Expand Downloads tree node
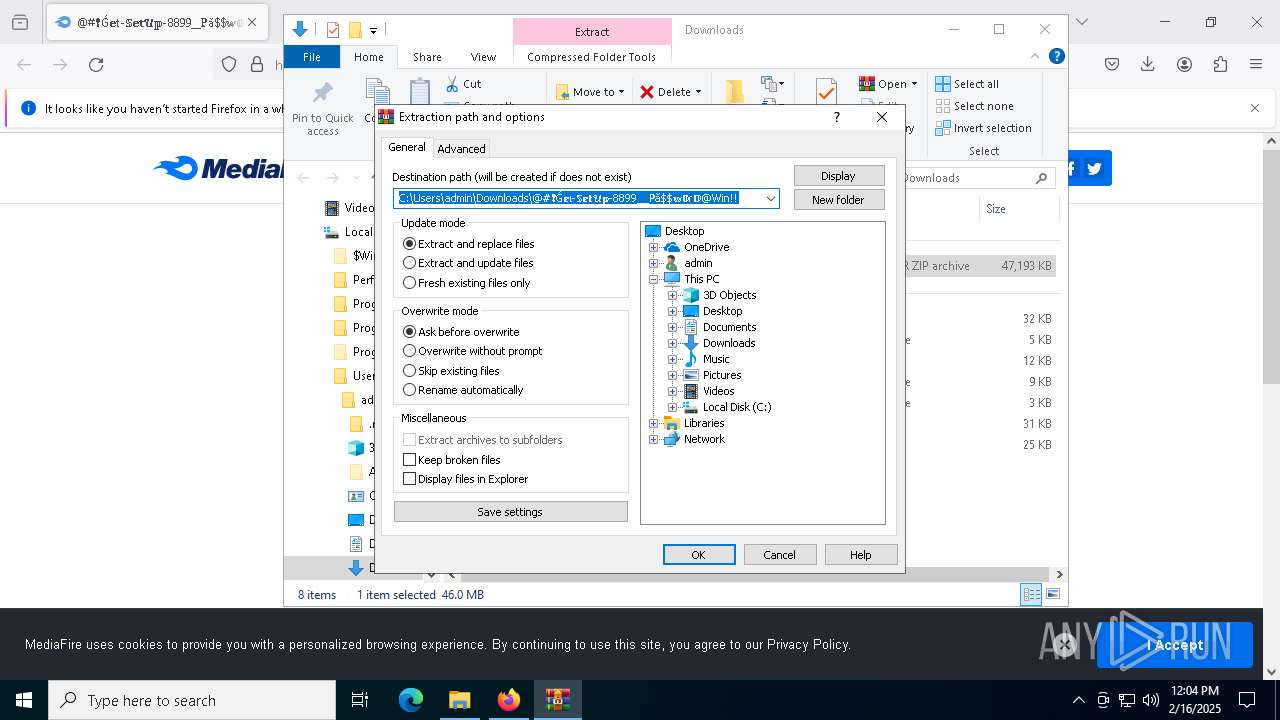This screenshot has height=720, width=1280. pyautogui.click(x=672, y=343)
